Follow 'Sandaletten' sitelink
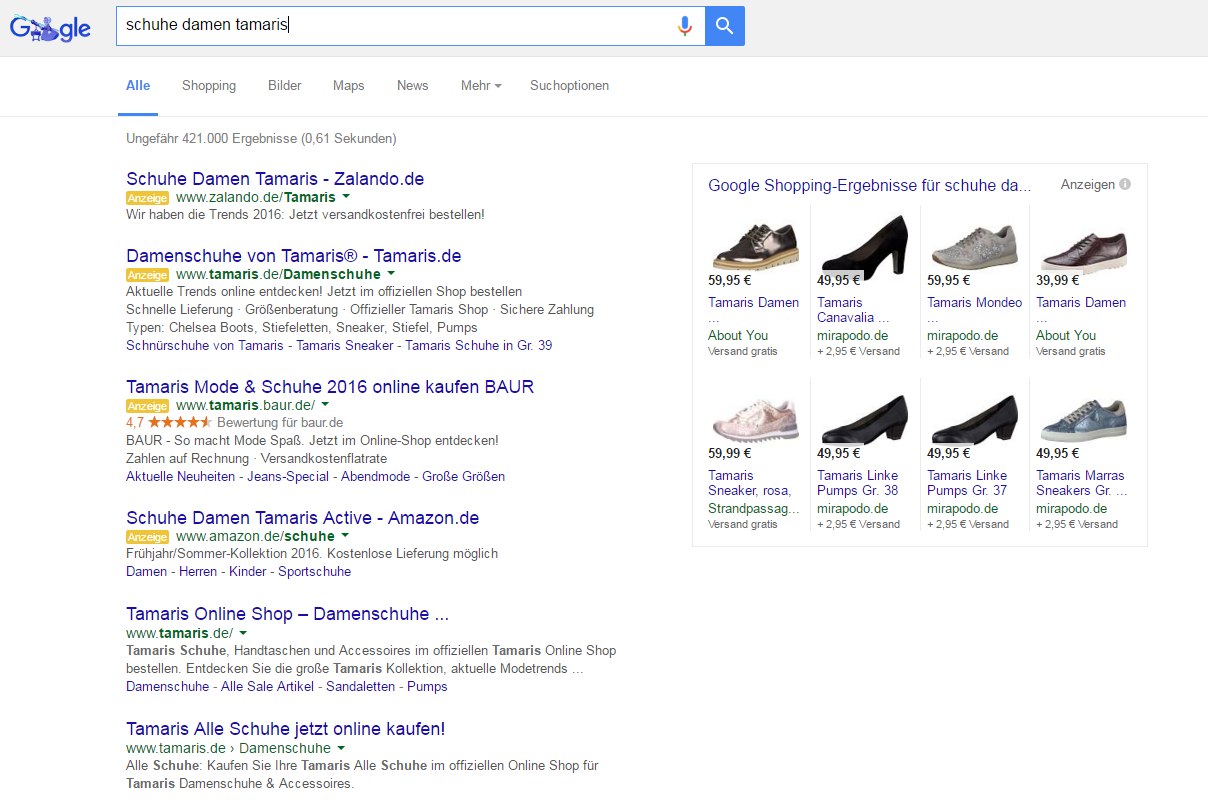This screenshot has height=800, width=1208. click(x=361, y=687)
